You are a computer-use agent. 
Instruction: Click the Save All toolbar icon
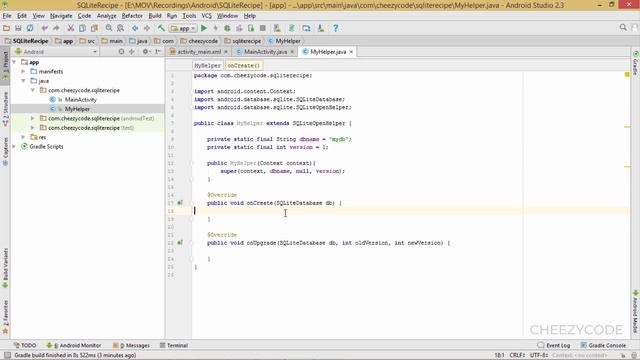tap(18, 28)
